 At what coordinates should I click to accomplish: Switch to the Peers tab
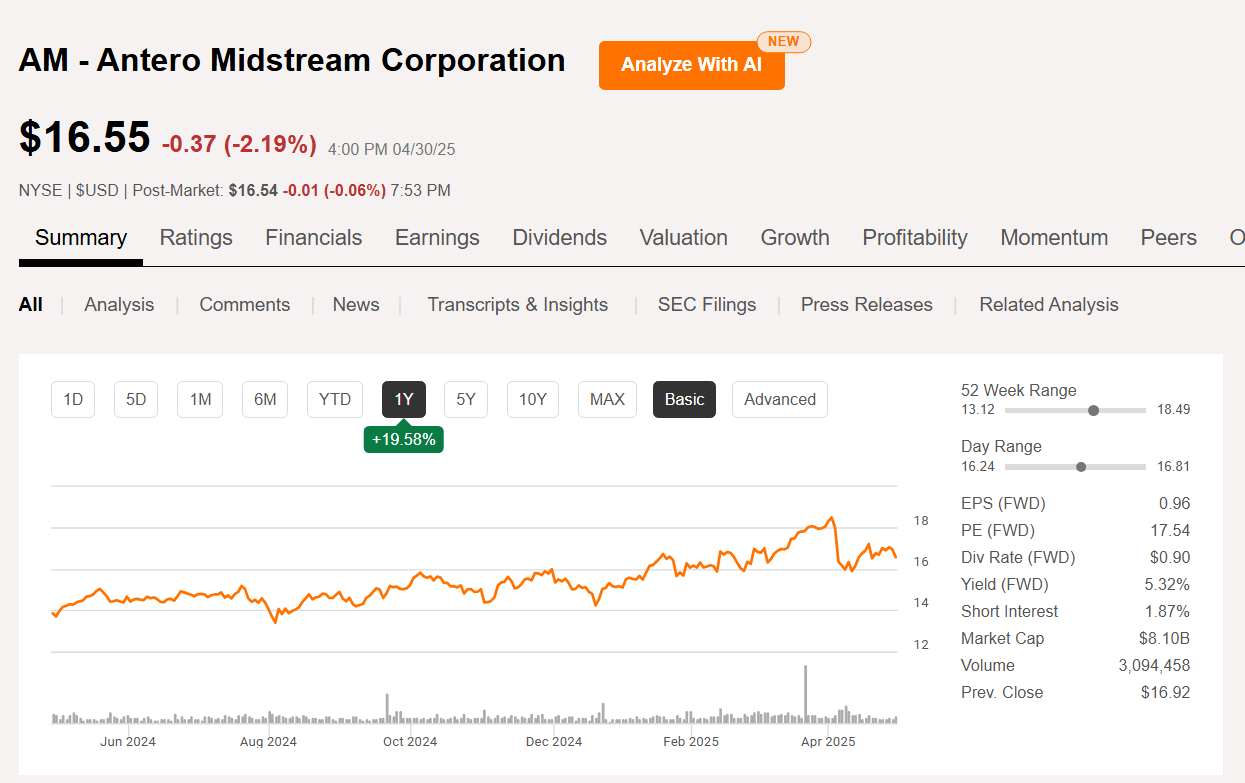pyautogui.click(x=1168, y=238)
